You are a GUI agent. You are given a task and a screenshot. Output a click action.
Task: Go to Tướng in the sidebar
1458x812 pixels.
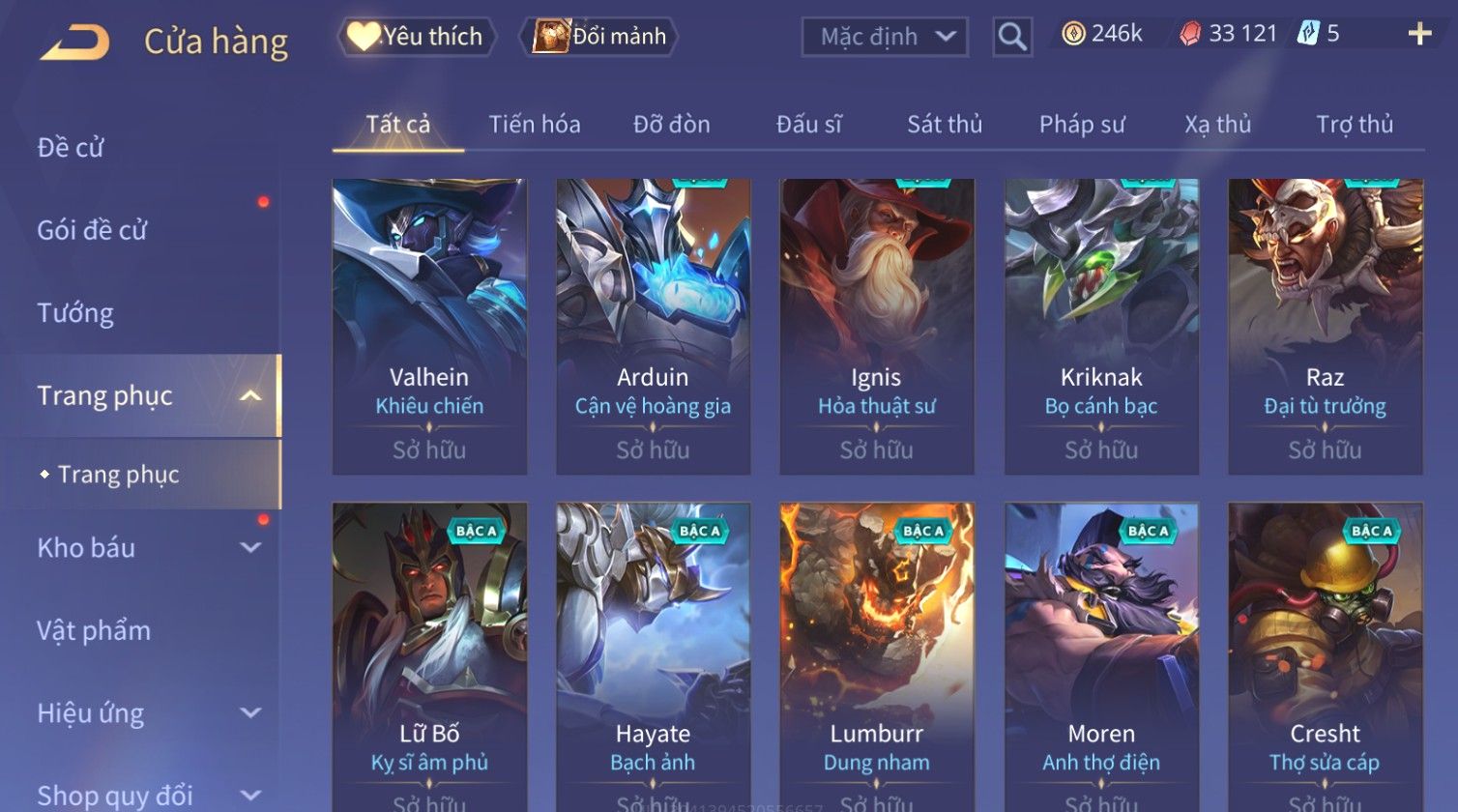tap(75, 313)
